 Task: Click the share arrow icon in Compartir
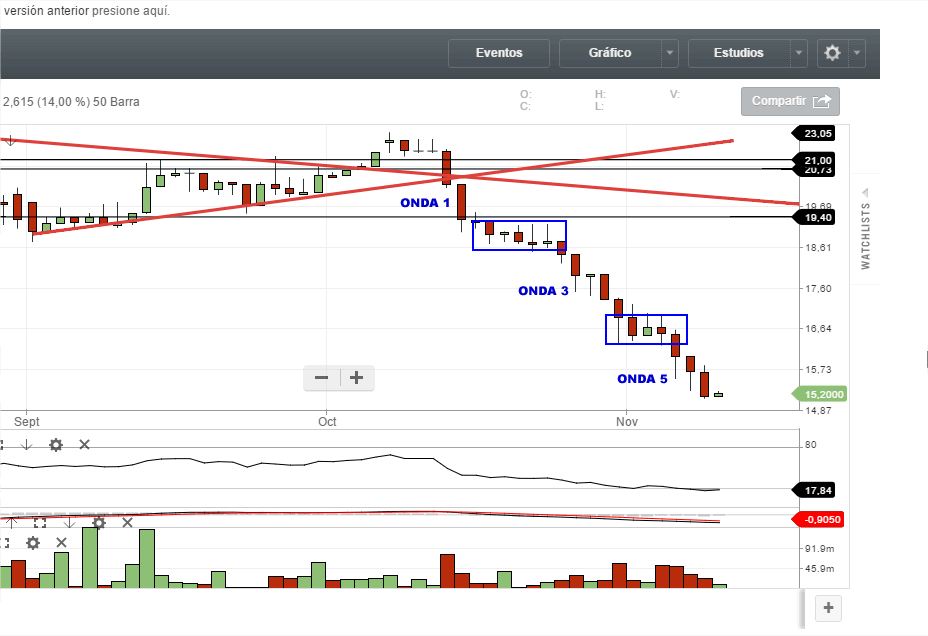coord(822,102)
